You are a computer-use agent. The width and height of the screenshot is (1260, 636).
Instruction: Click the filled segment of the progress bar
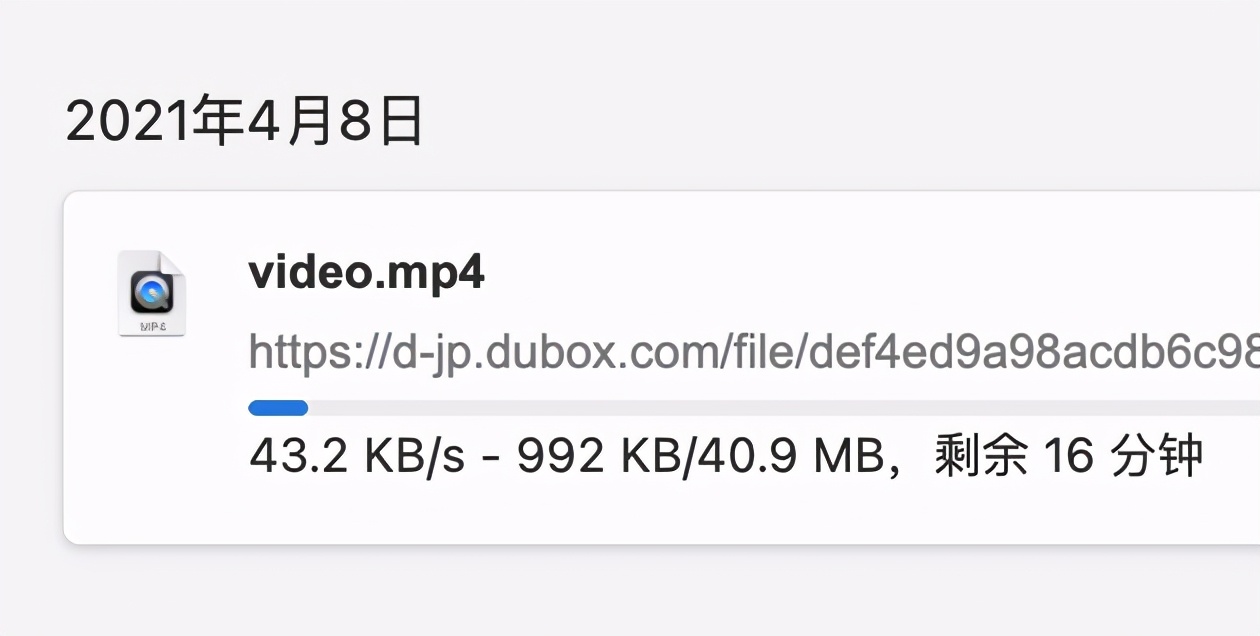tap(277, 407)
